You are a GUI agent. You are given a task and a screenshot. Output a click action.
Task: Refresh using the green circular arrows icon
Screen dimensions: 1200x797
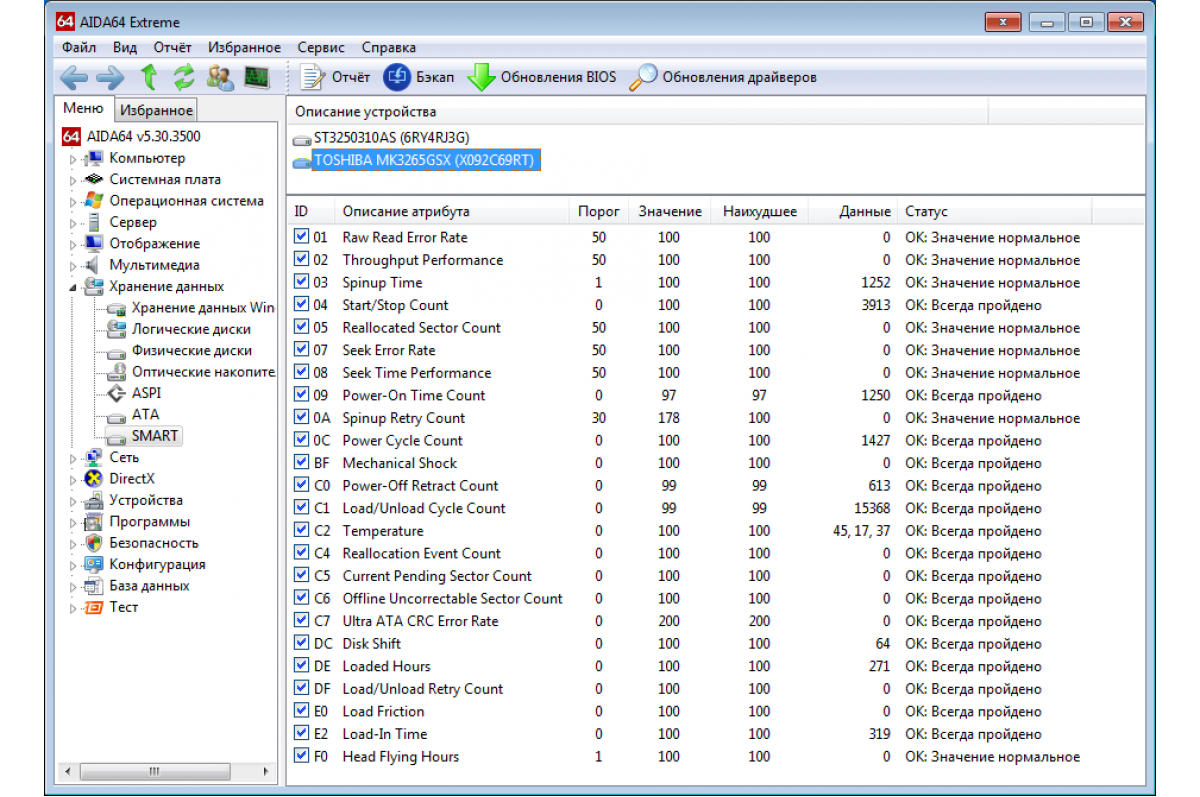click(x=183, y=77)
